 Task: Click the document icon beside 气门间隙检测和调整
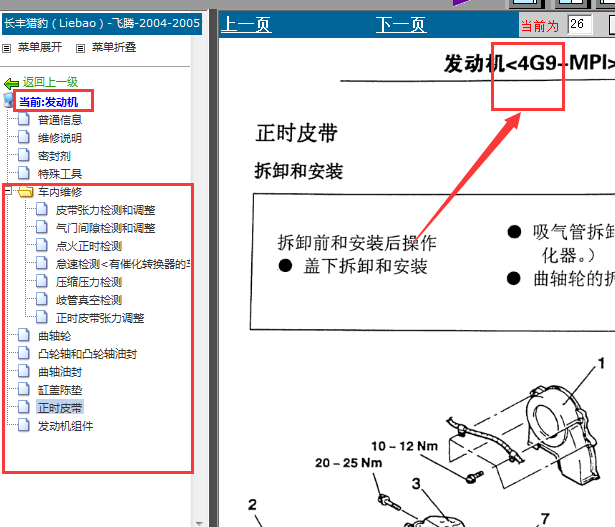42,227
